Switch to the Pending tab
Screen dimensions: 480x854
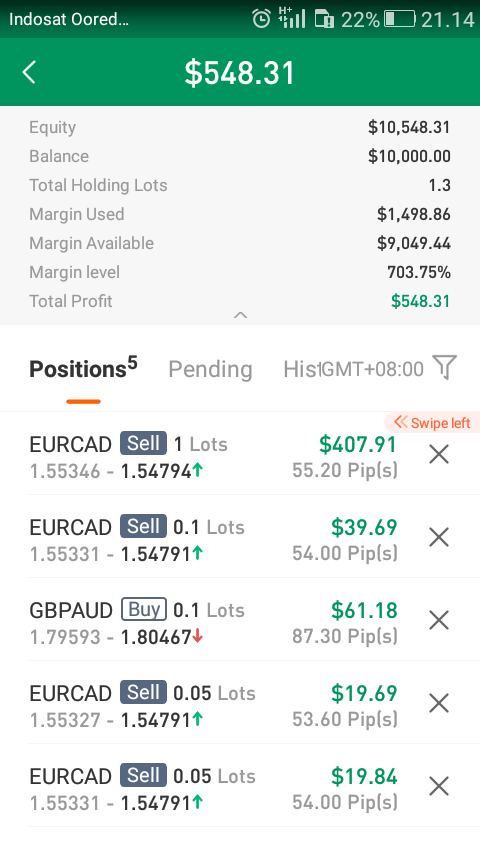(x=210, y=369)
